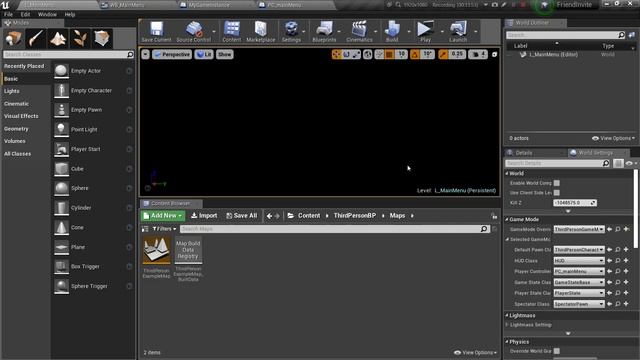
Task: Create new Player Controller class with the plus icon
Action: tap(626, 271)
